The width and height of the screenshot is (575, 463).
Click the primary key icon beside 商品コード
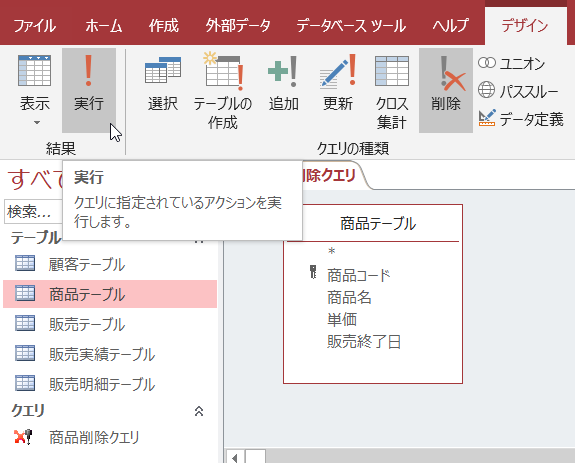coord(313,272)
